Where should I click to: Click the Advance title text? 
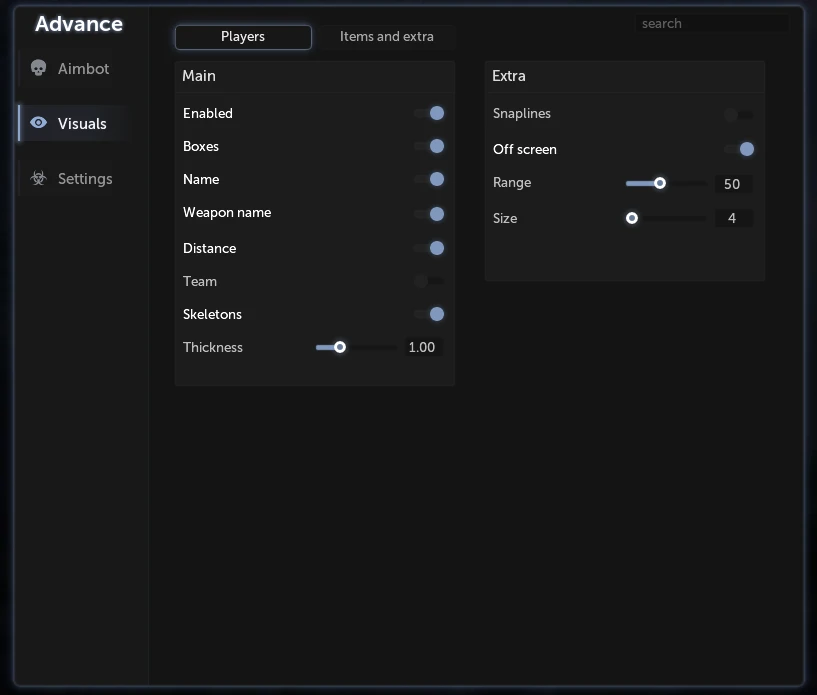79,24
